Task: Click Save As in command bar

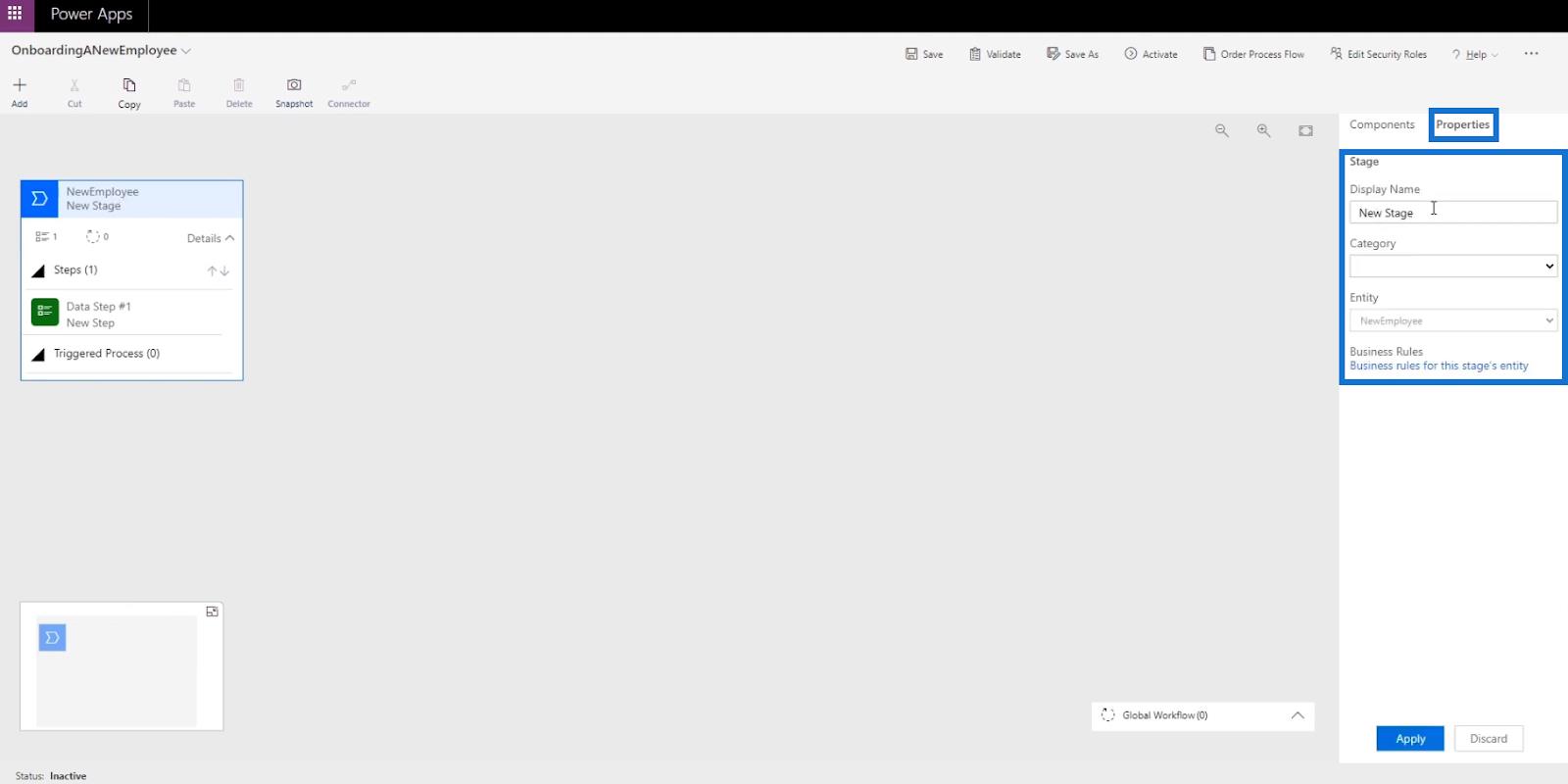Action: (1072, 54)
